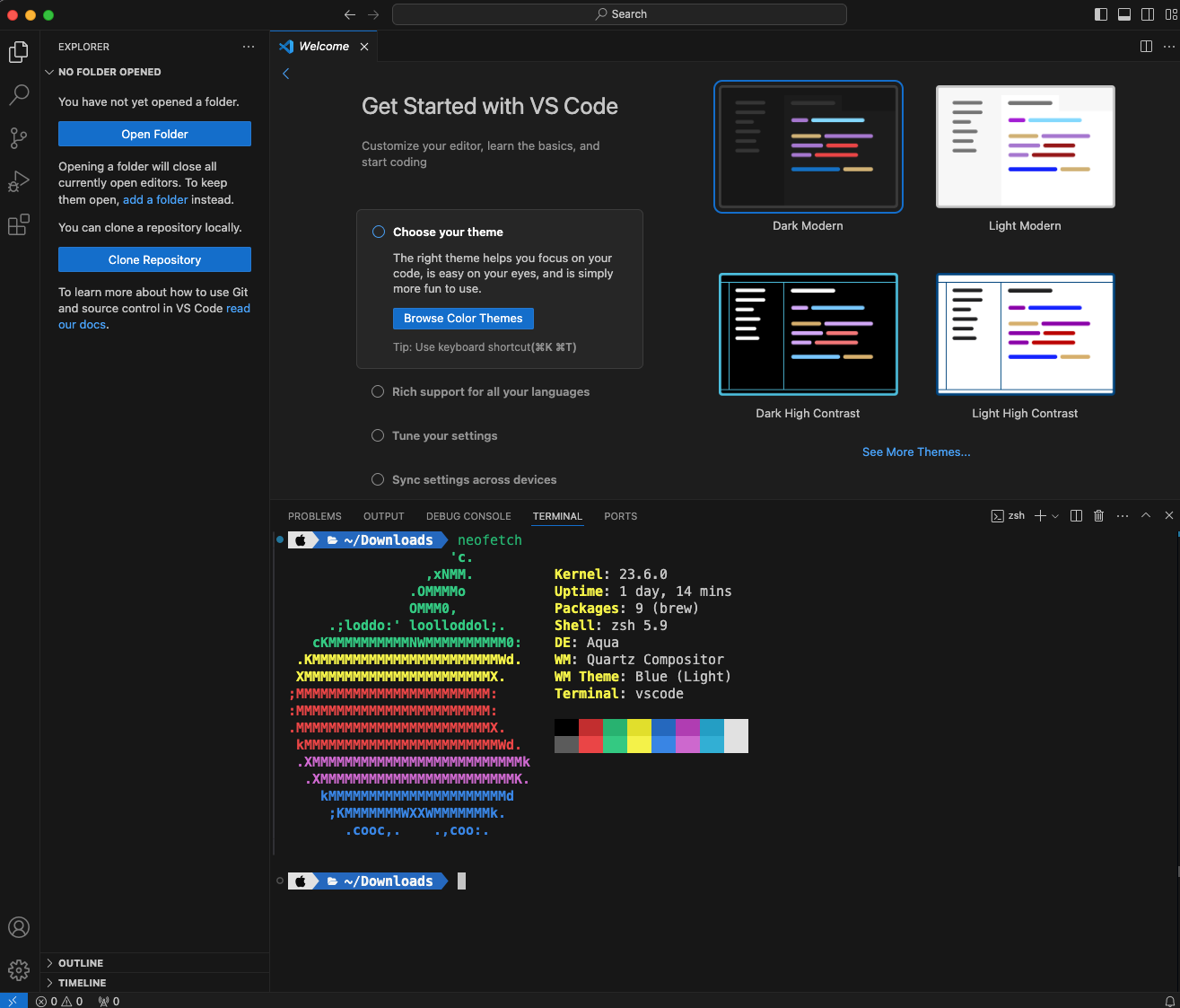This screenshot has width=1180, height=1008.
Task: Select the Welcome editor tab
Action: pos(324,47)
